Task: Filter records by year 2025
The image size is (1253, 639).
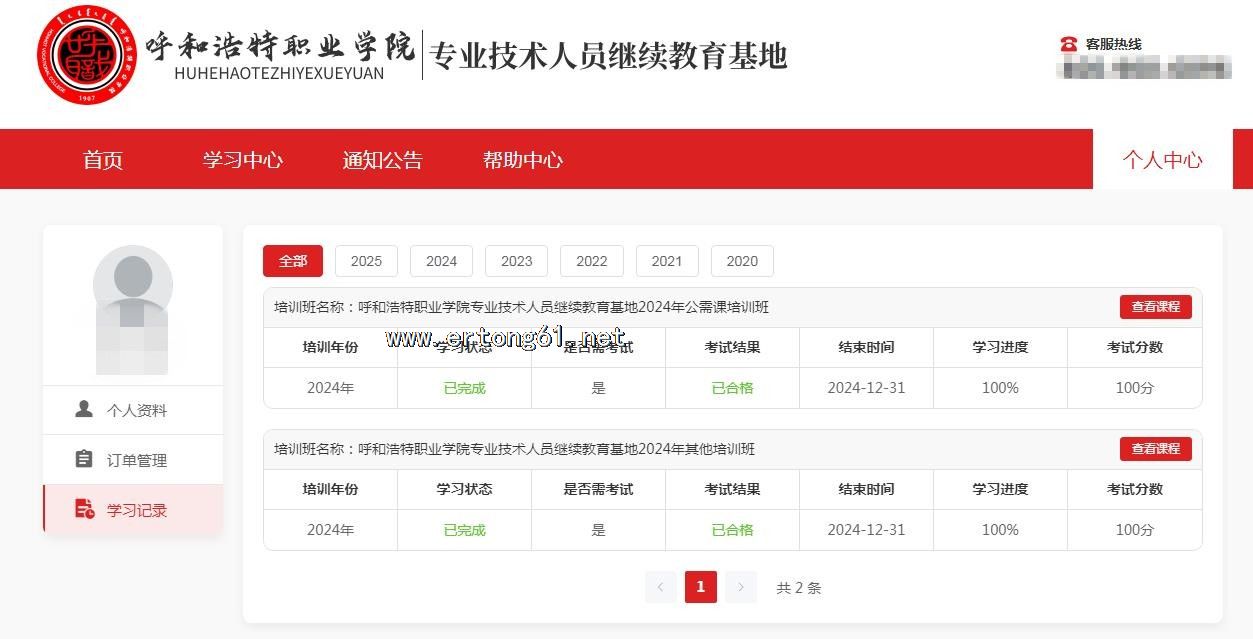Action: (366, 261)
